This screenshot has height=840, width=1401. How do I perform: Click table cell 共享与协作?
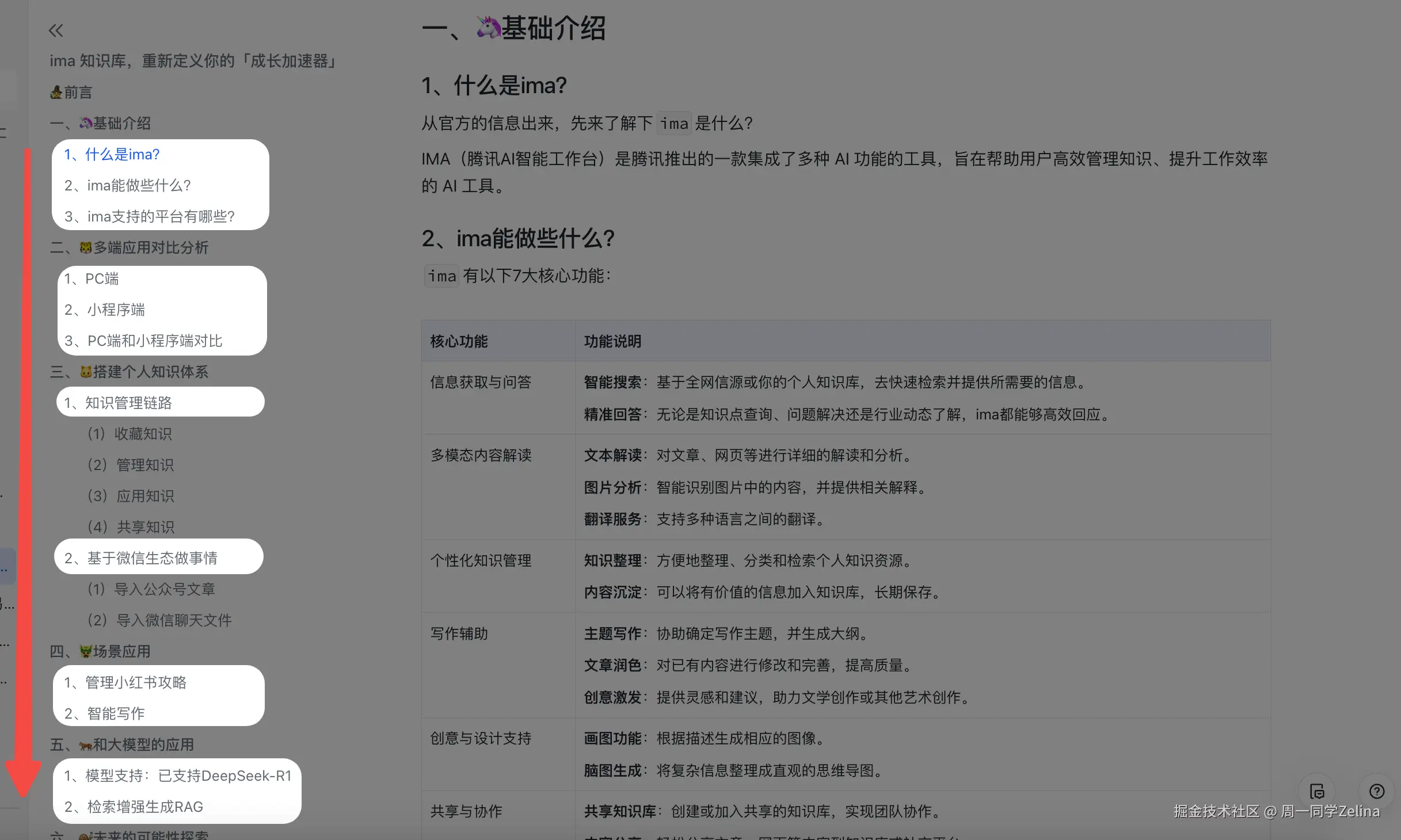[466, 811]
